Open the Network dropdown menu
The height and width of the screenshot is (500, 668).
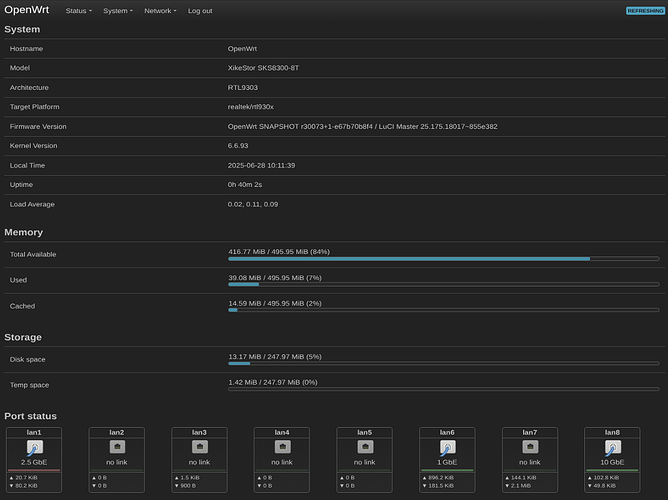point(160,11)
